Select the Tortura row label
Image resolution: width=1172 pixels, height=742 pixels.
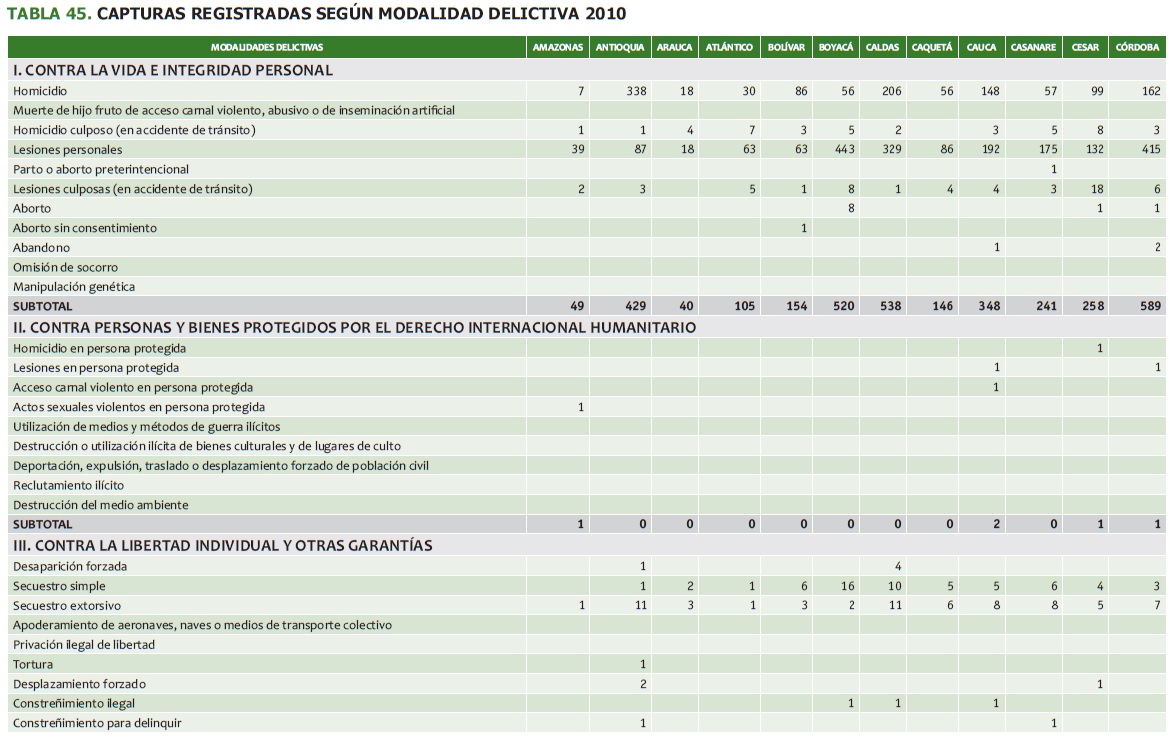tap(33, 664)
